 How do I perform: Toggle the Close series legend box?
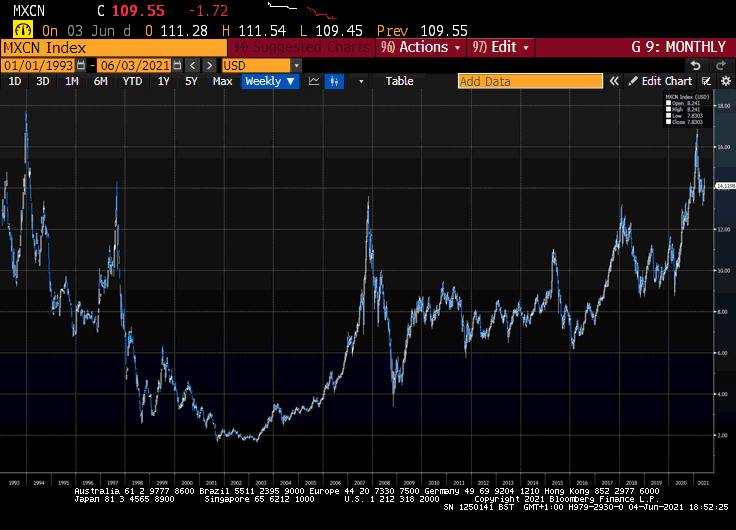click(669, 119)
